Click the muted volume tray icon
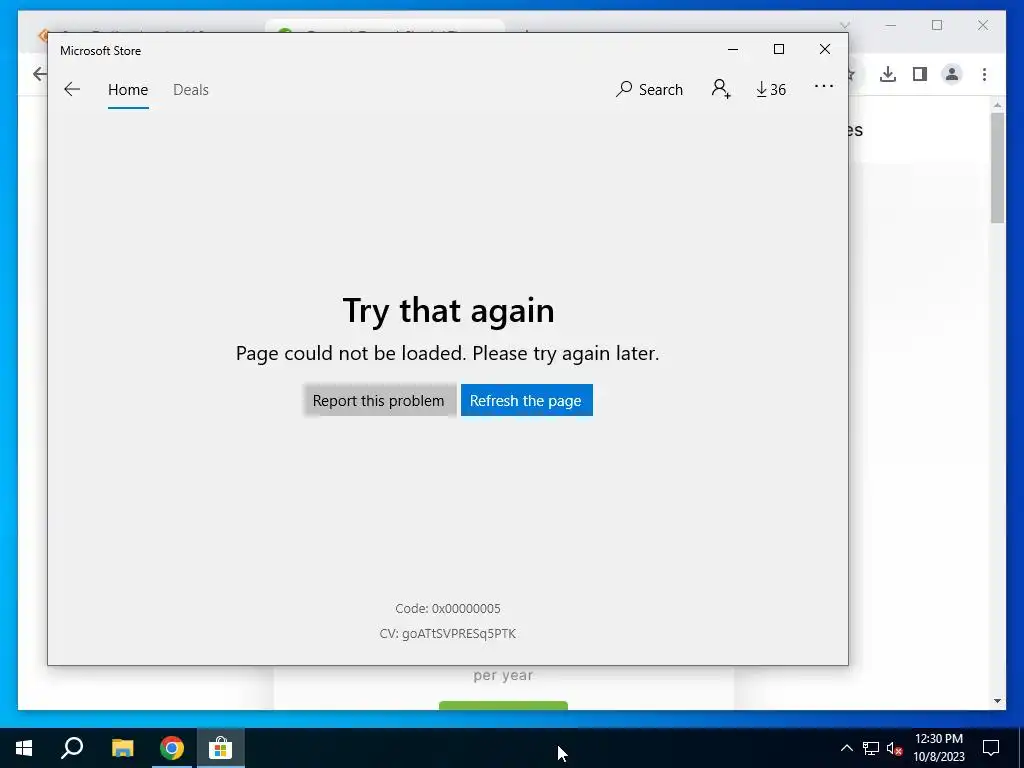Viewport: 1024px width, 768px height. (x=895, y=748)
